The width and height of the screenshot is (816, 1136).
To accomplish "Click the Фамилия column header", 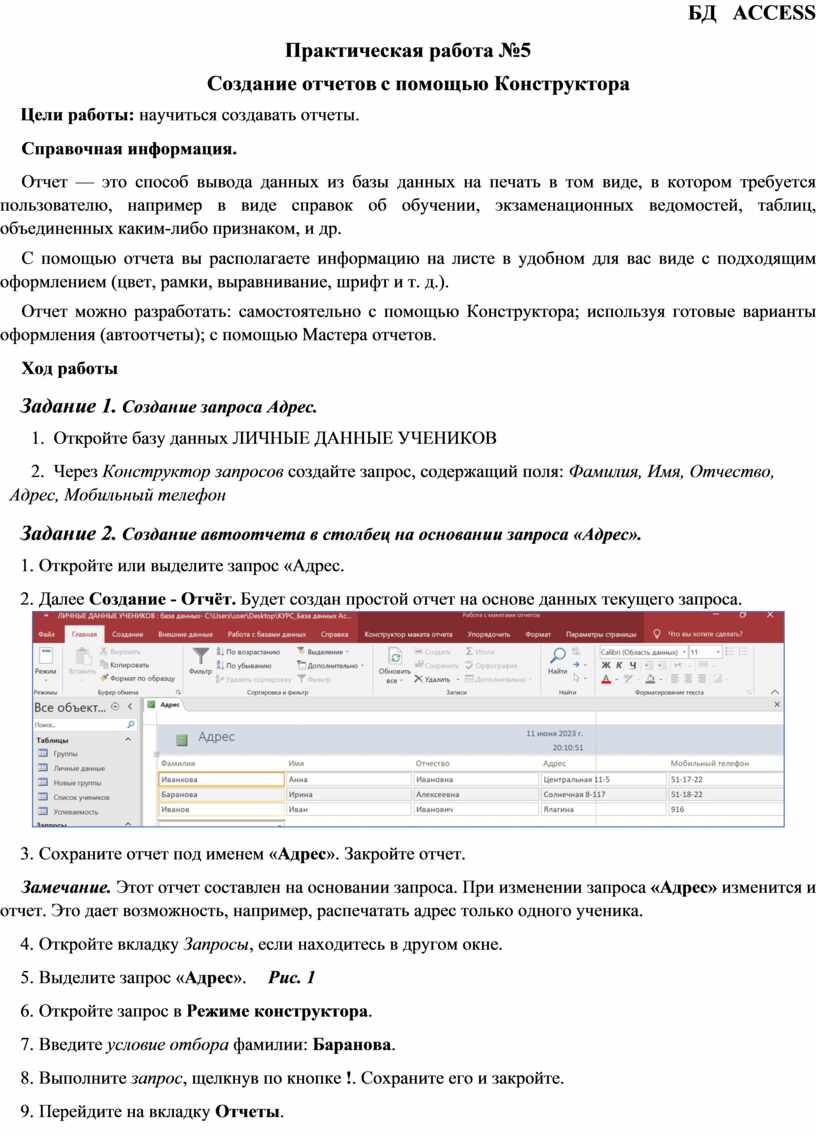I will click(178, 763).
